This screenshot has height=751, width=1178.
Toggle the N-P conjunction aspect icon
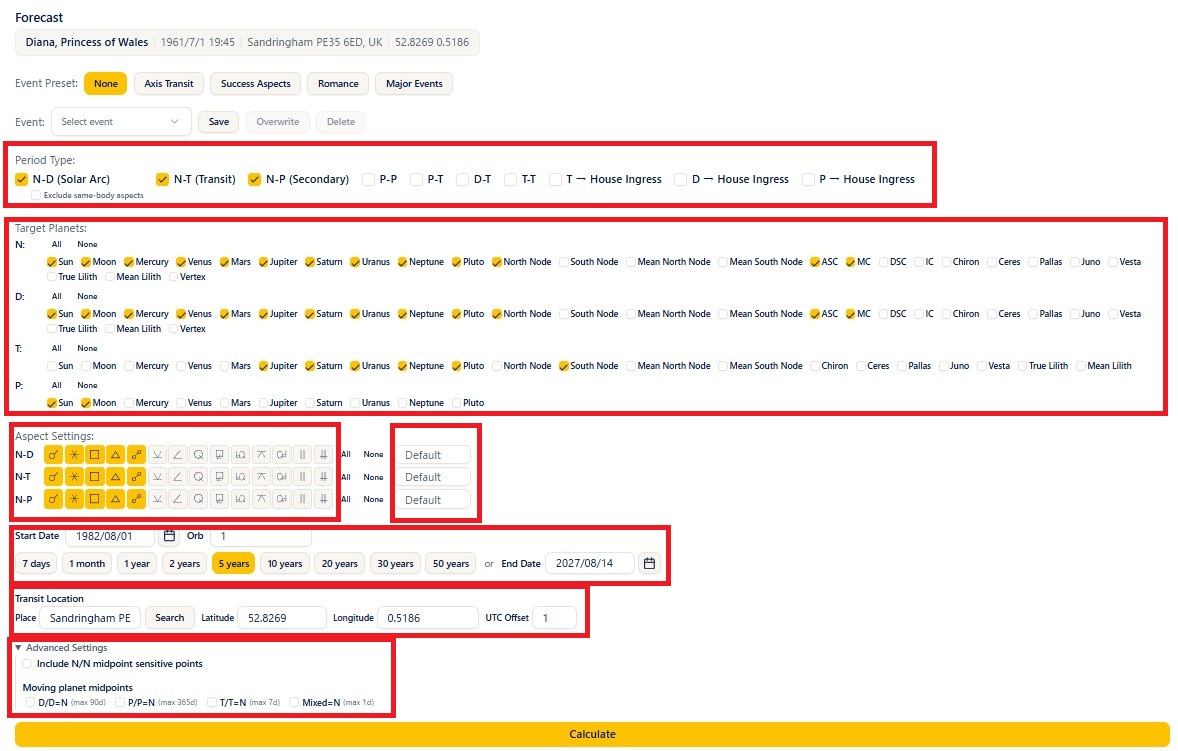(x=53, y=499)
